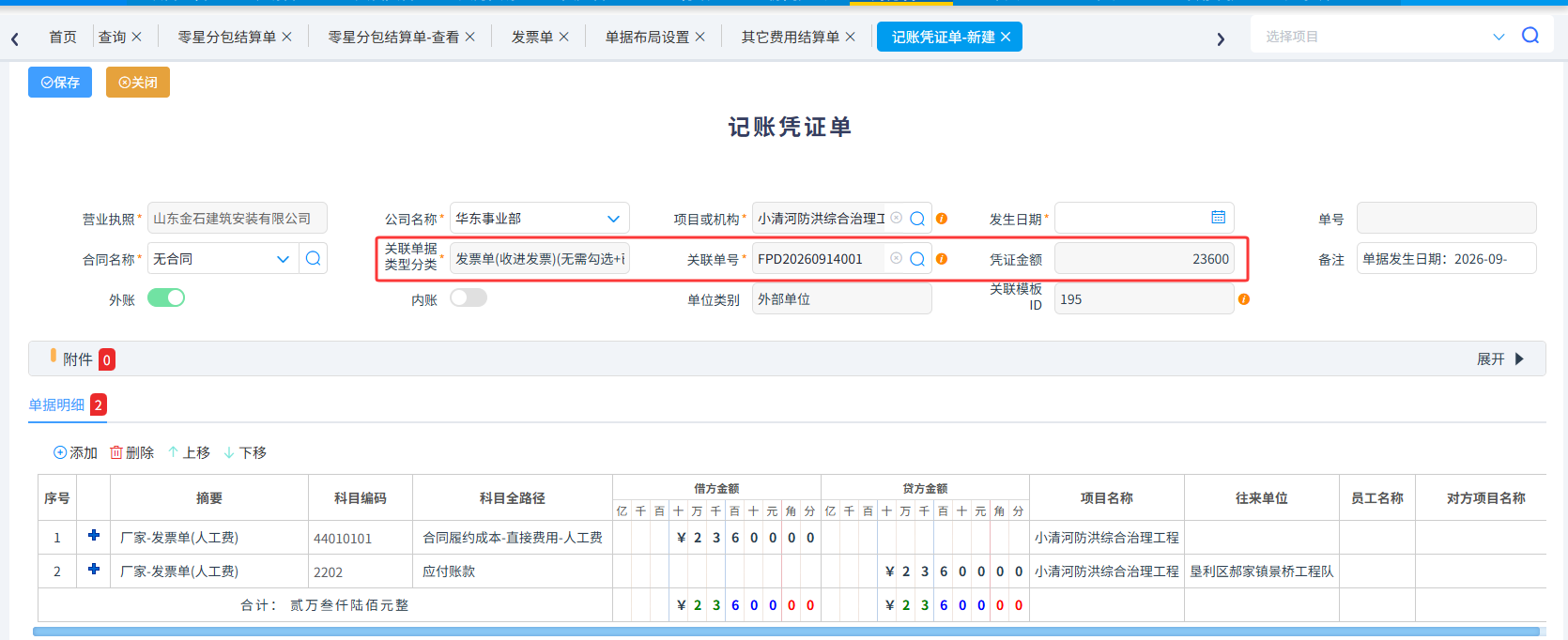The image size is (1568, 640).
Task: Click the 摘要 column header
Action: [x=209, y=498]
